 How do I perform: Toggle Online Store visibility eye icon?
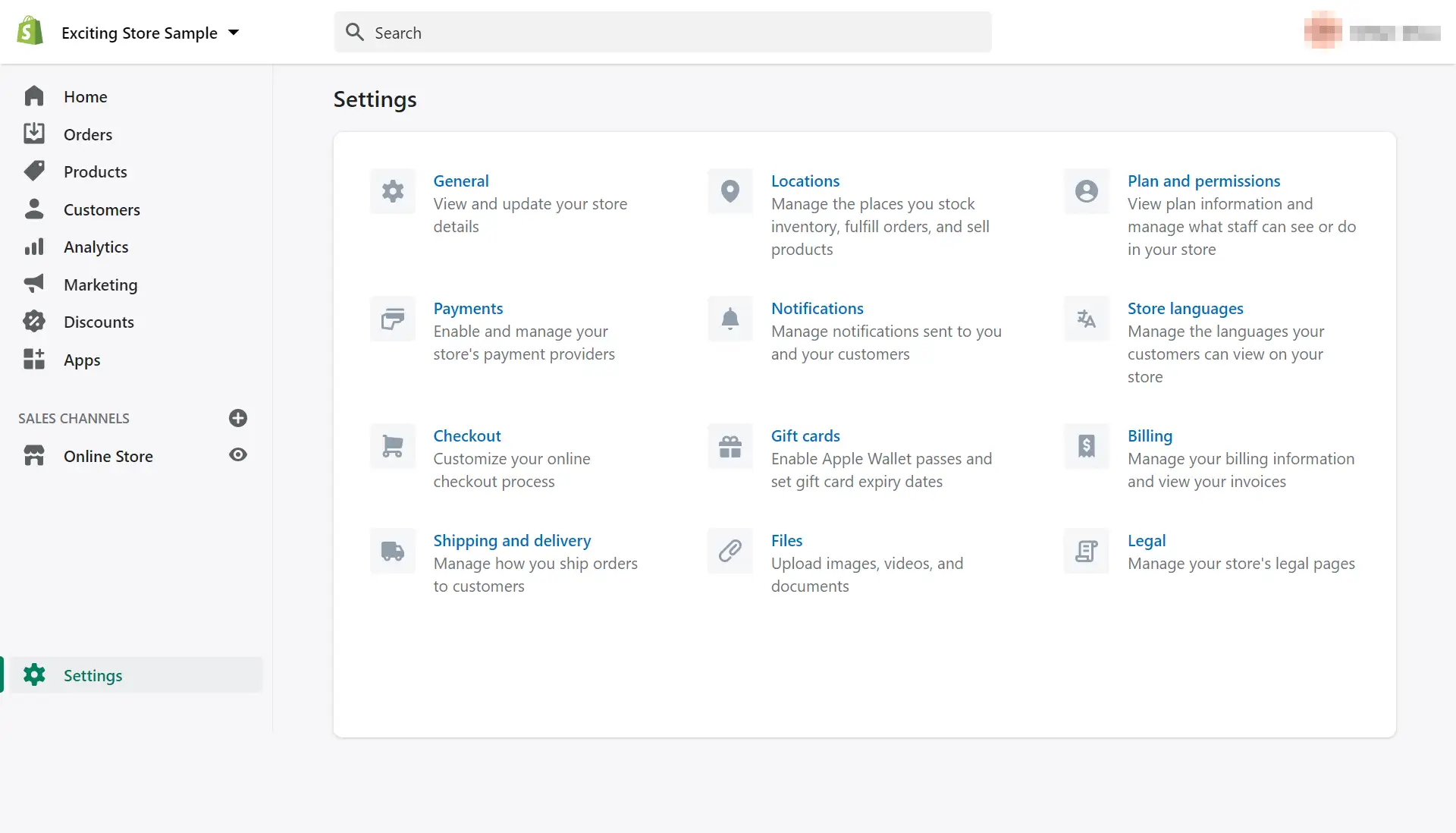coord(237,454)
